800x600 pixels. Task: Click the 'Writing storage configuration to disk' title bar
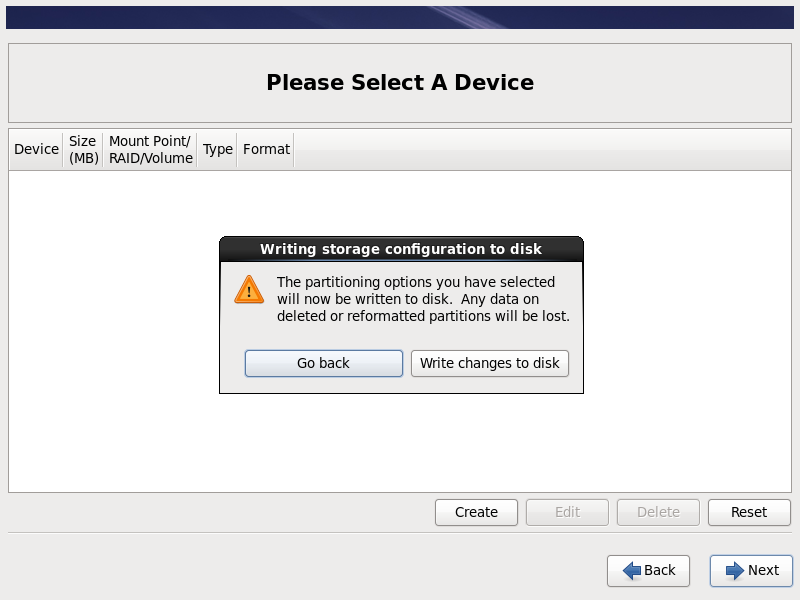tap(401, 249)
